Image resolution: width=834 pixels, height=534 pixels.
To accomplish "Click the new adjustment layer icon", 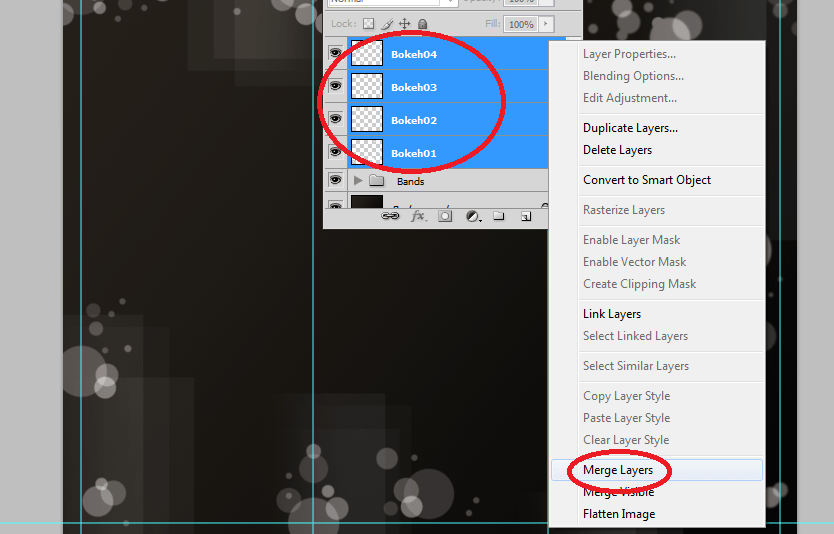I will (x=472, y=216).
